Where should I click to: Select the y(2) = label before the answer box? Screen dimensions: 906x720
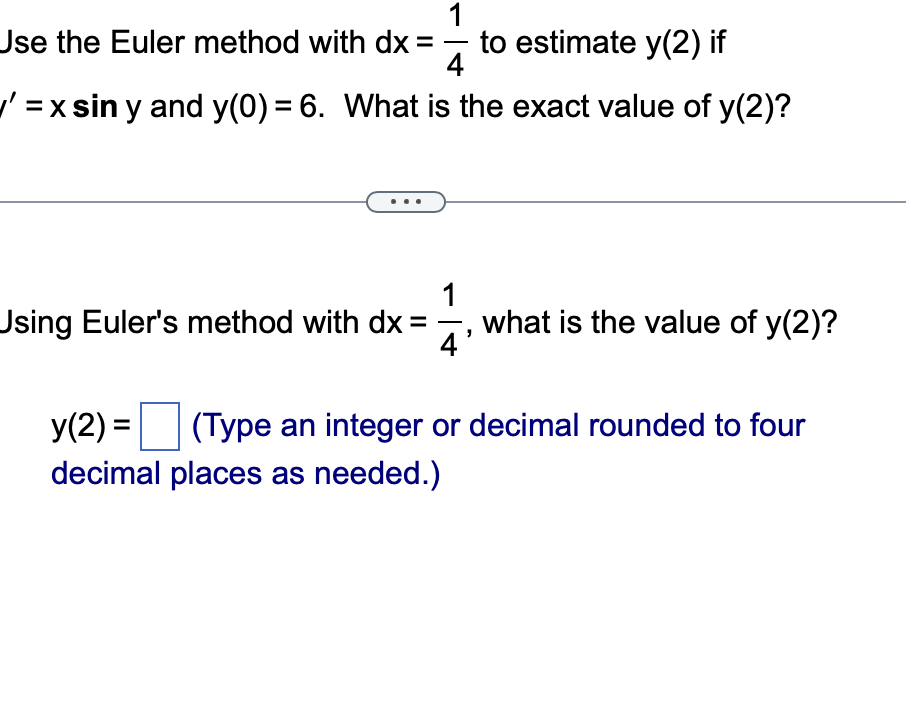click(90, 425)
